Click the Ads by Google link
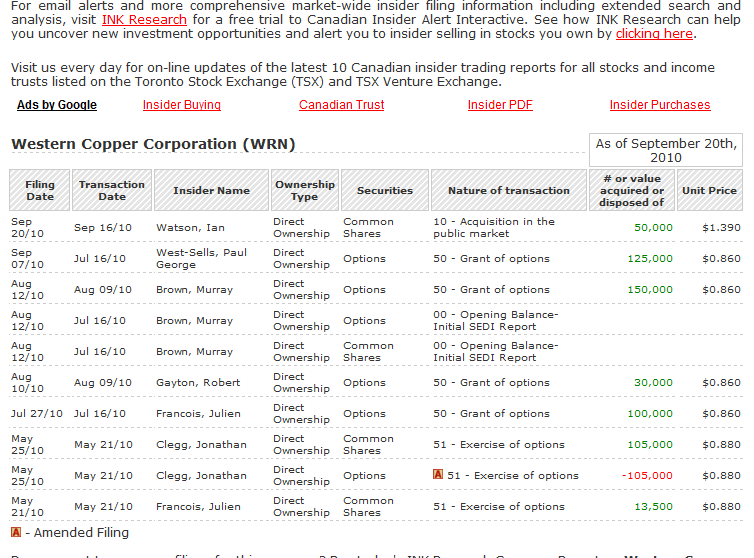The height and width of the screenshot is (558, 754). [57, 105]
